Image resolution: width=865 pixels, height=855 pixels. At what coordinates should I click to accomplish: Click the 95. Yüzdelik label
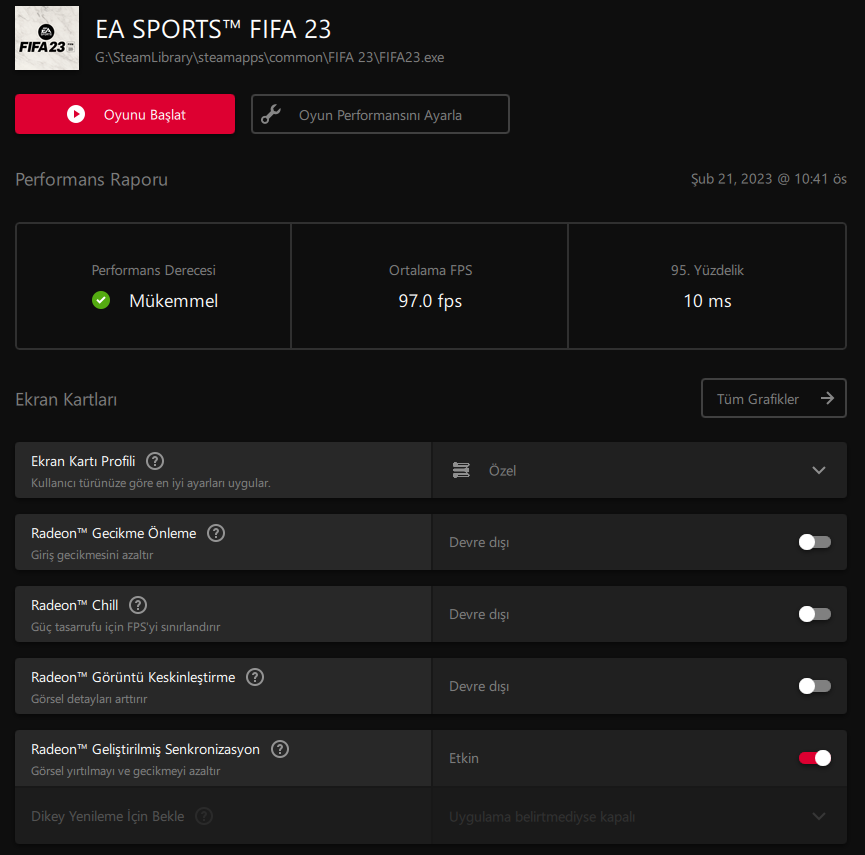coord(707,270)
